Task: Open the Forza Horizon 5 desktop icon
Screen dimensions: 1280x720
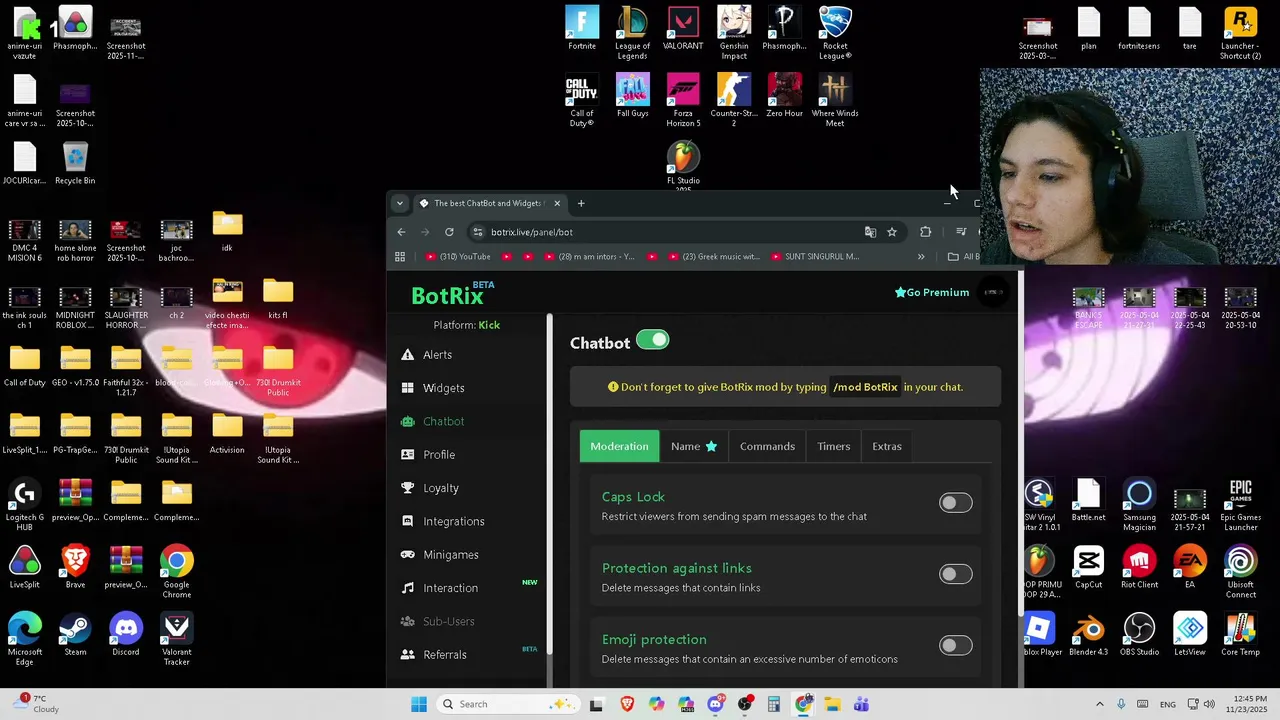Action: click(x=683, y=100)
